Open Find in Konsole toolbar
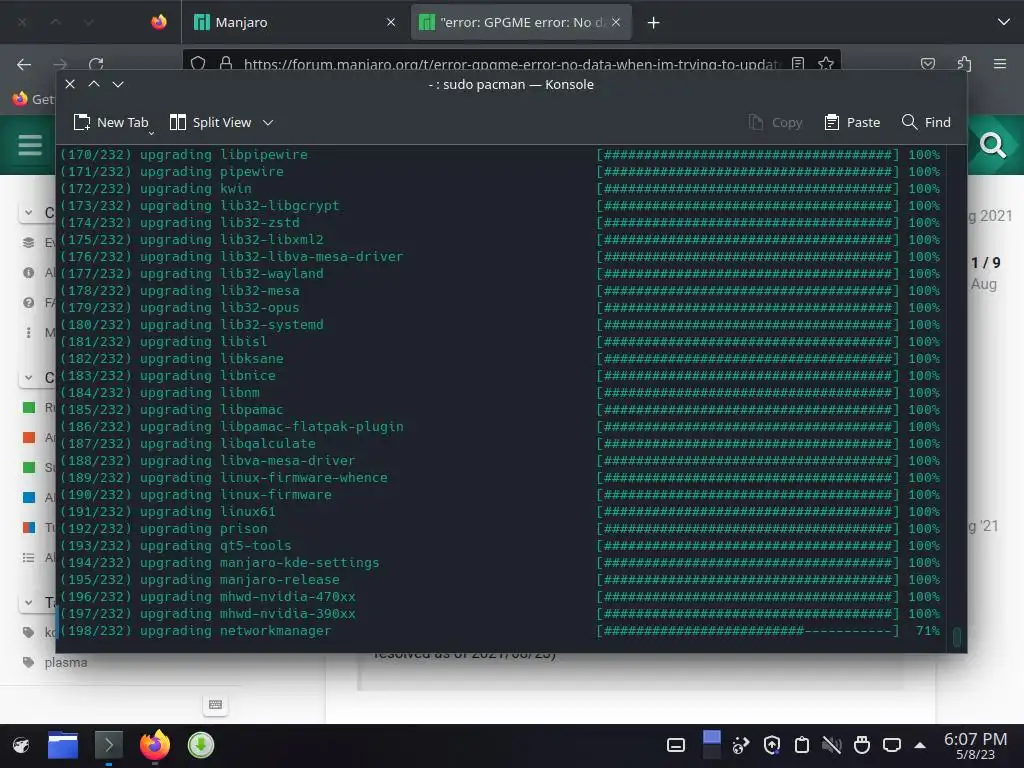The width and height of the screenshot is (1024, 768). click(926, 122)
